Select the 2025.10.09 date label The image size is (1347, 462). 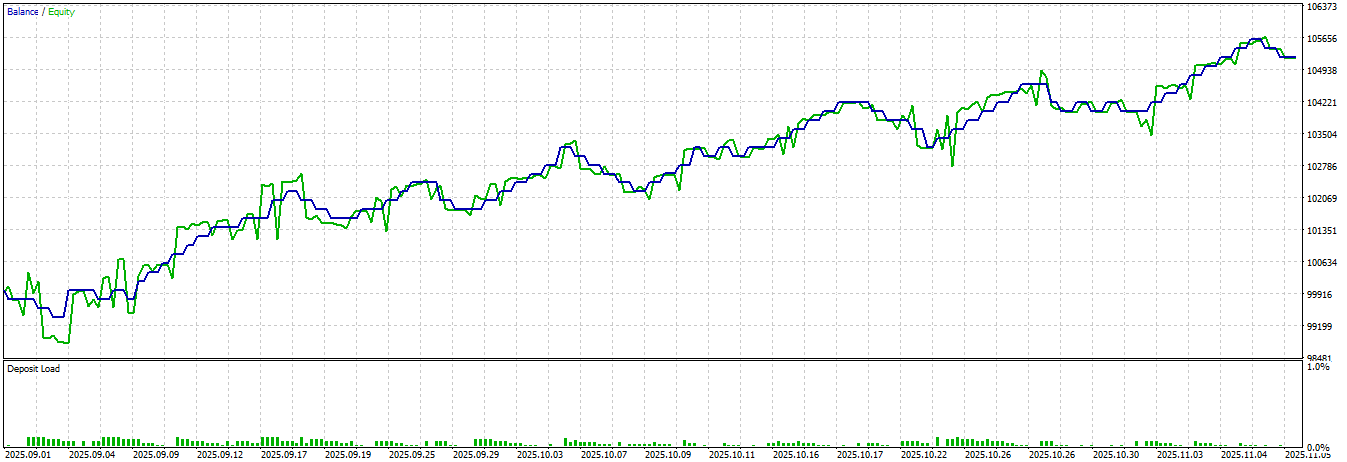point(668,455)
